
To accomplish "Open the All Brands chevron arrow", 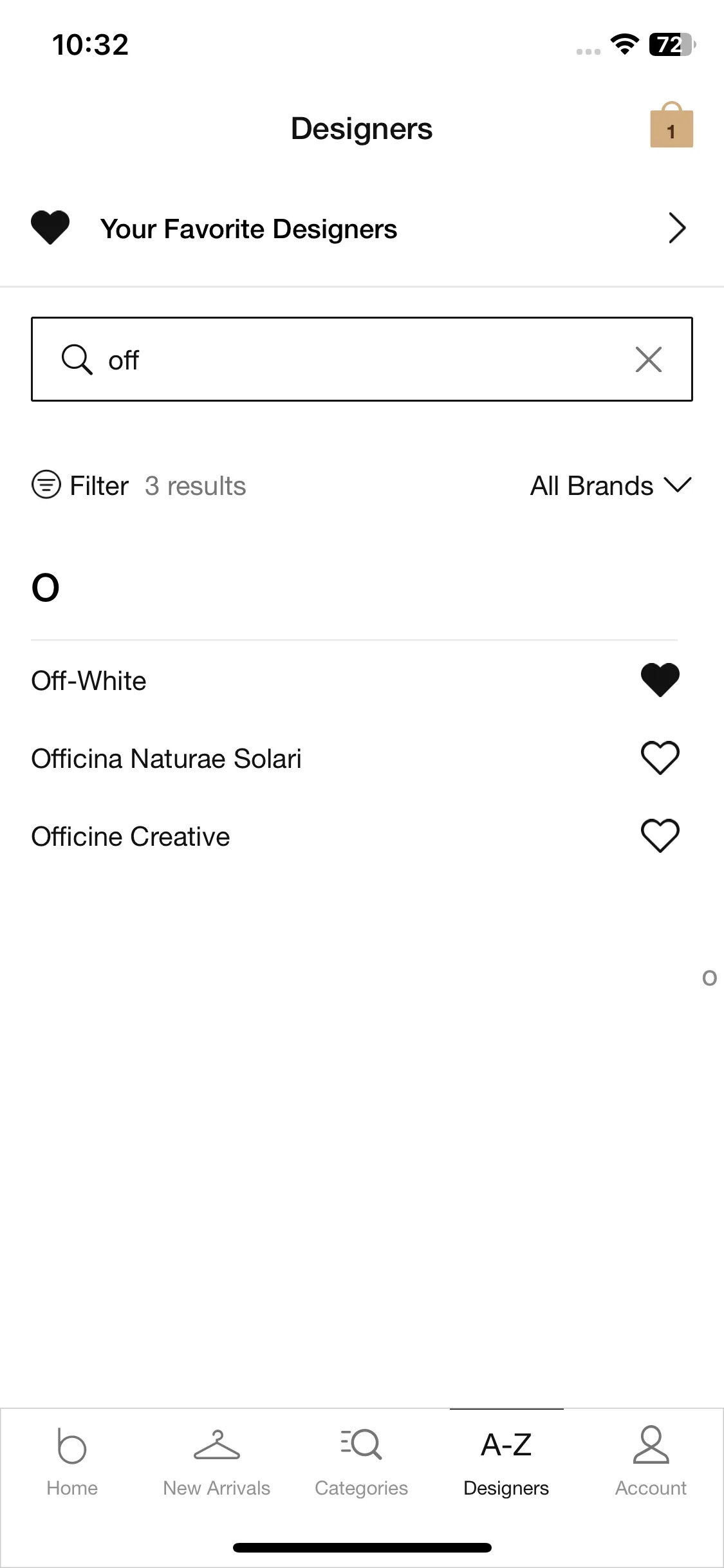I will (678, 485).
